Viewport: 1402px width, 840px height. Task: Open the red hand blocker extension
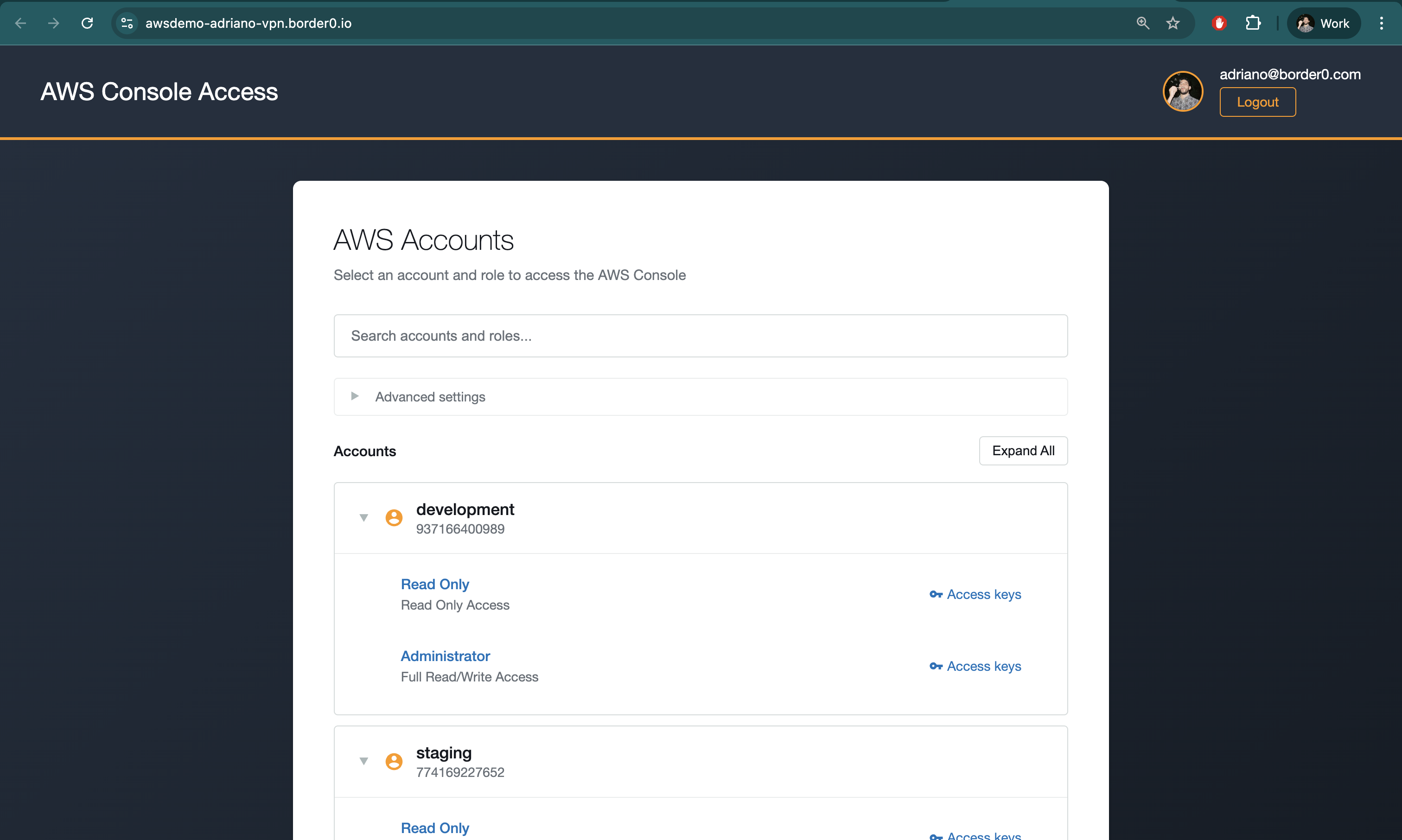point(1218,23)
